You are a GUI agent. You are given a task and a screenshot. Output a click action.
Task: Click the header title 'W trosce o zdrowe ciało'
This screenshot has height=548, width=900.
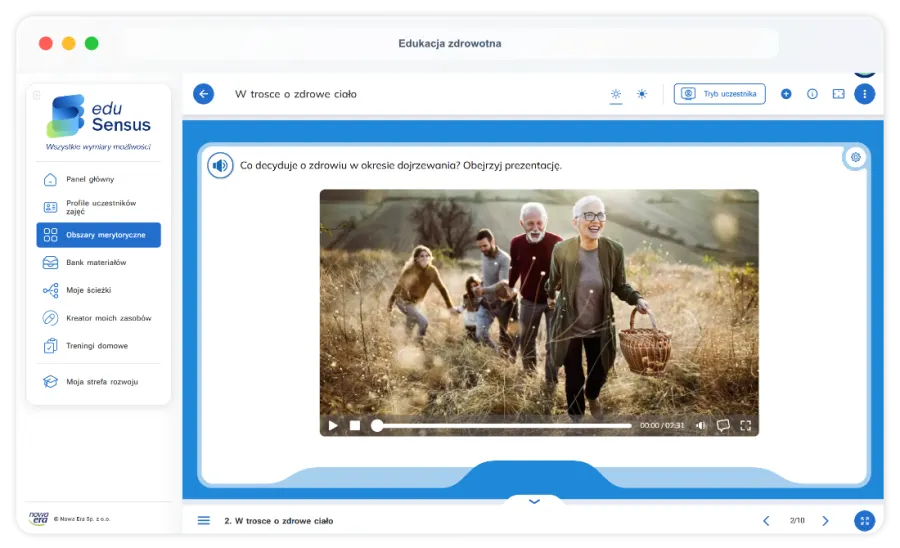[296, 94]
